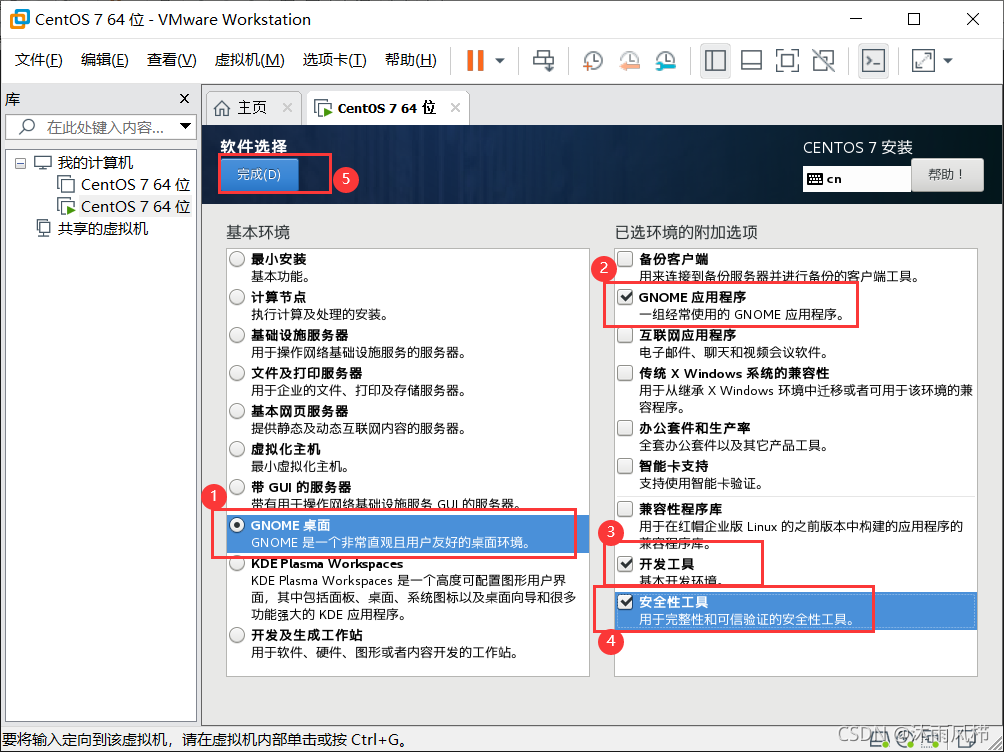Open the 帮助(H) menu

(410, 60)
